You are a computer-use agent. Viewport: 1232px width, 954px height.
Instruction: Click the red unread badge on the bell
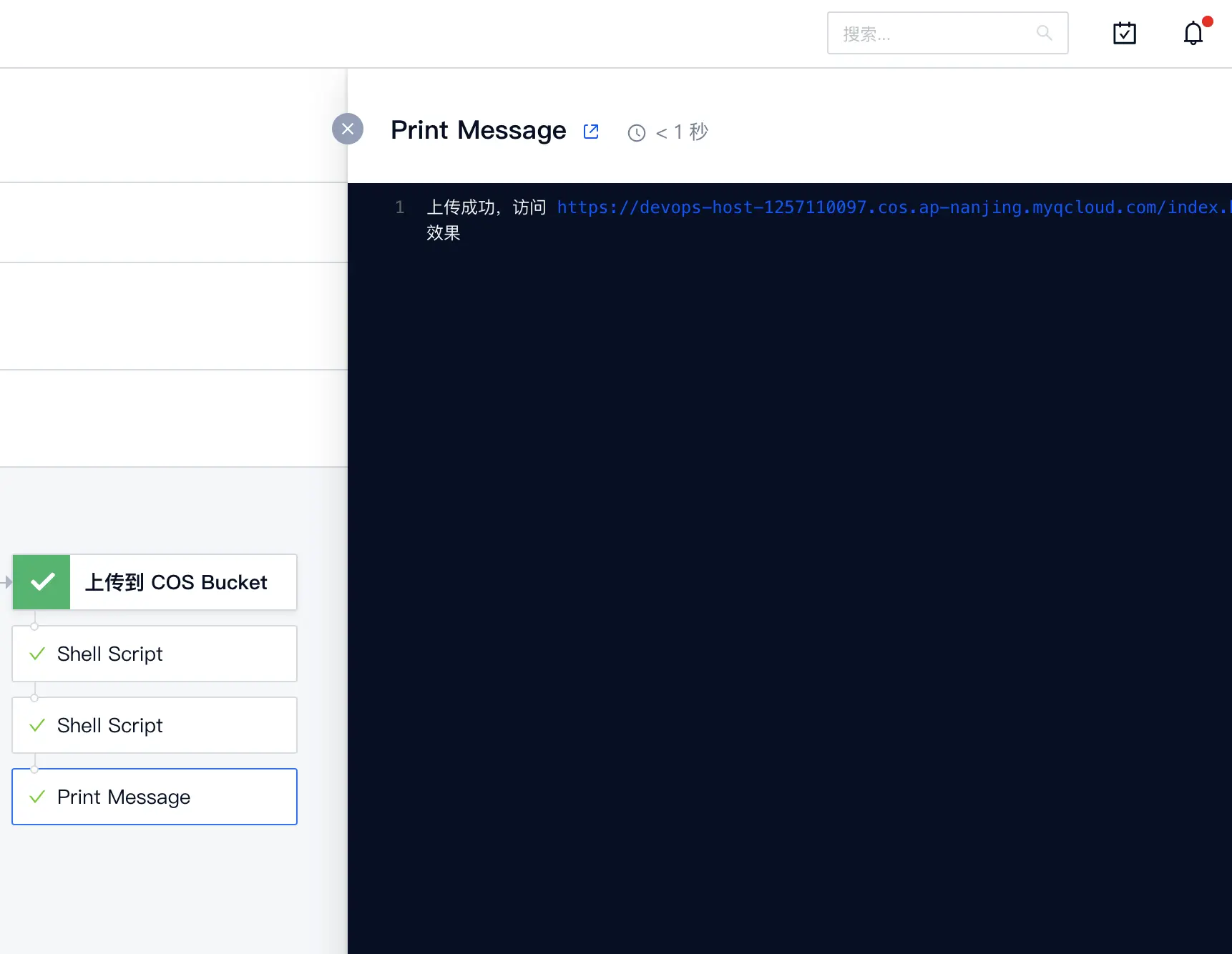pyautogui.click(x=1209, y=21)
